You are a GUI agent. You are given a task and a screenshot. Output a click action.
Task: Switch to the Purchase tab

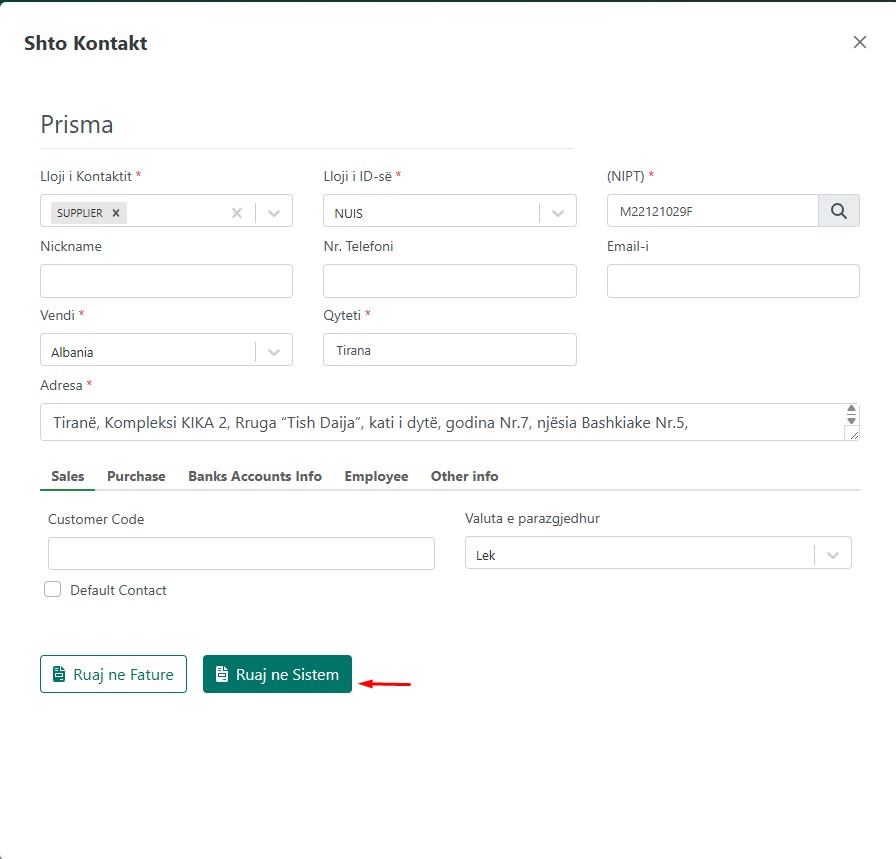tap(136, 476)
